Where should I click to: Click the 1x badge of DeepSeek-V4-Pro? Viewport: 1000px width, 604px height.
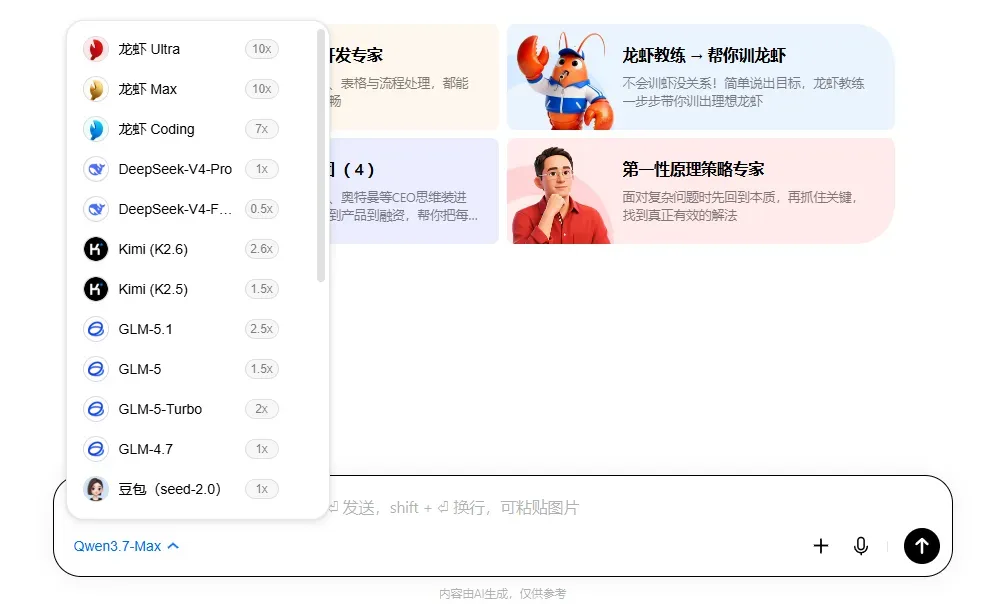pos(261,169)
